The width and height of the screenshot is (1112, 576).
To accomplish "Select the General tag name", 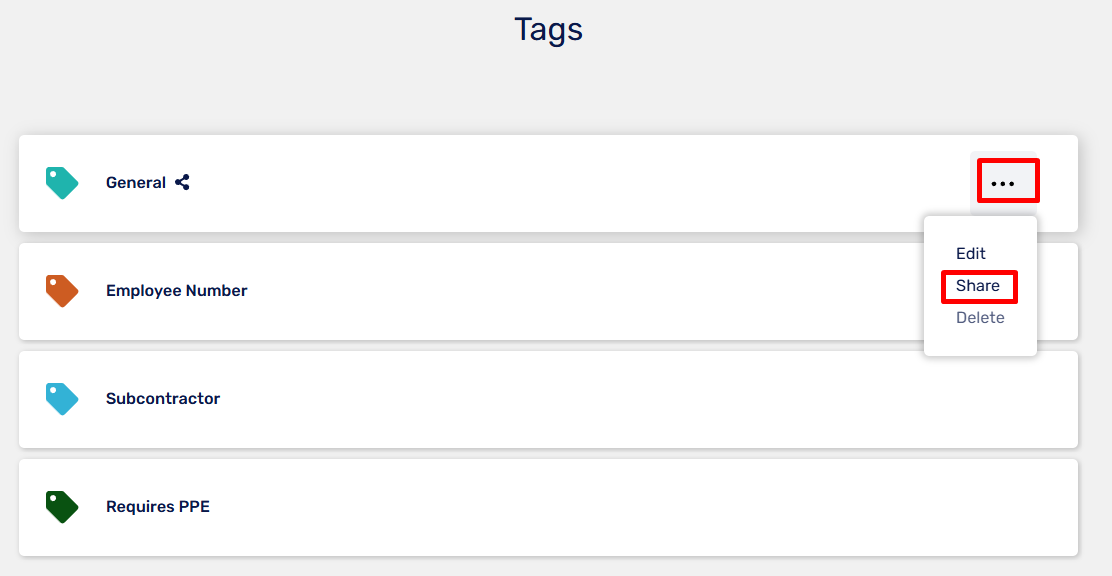I will coord(135,182).
